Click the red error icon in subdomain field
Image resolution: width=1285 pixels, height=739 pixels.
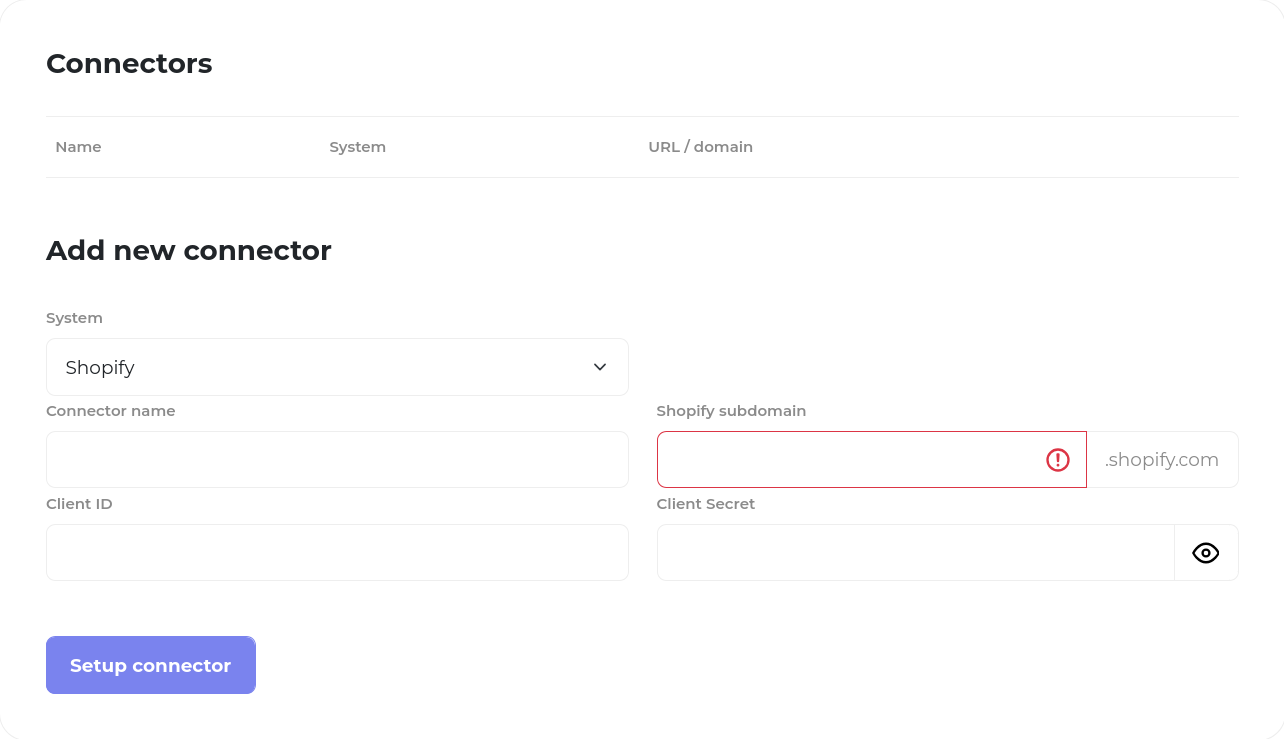(x=1058, y=460)
